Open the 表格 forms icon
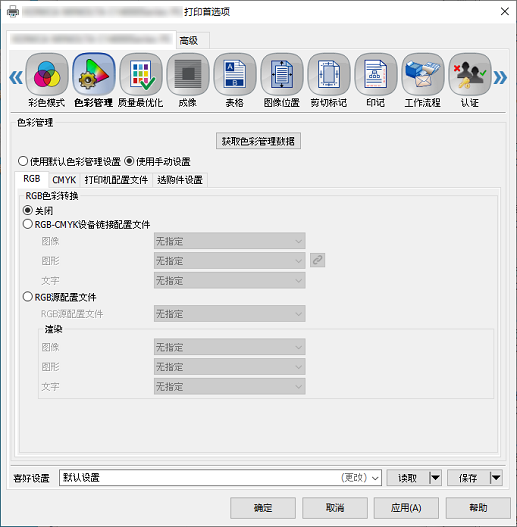Viewport: 517px width, 527px height. (x=235, y=75)
